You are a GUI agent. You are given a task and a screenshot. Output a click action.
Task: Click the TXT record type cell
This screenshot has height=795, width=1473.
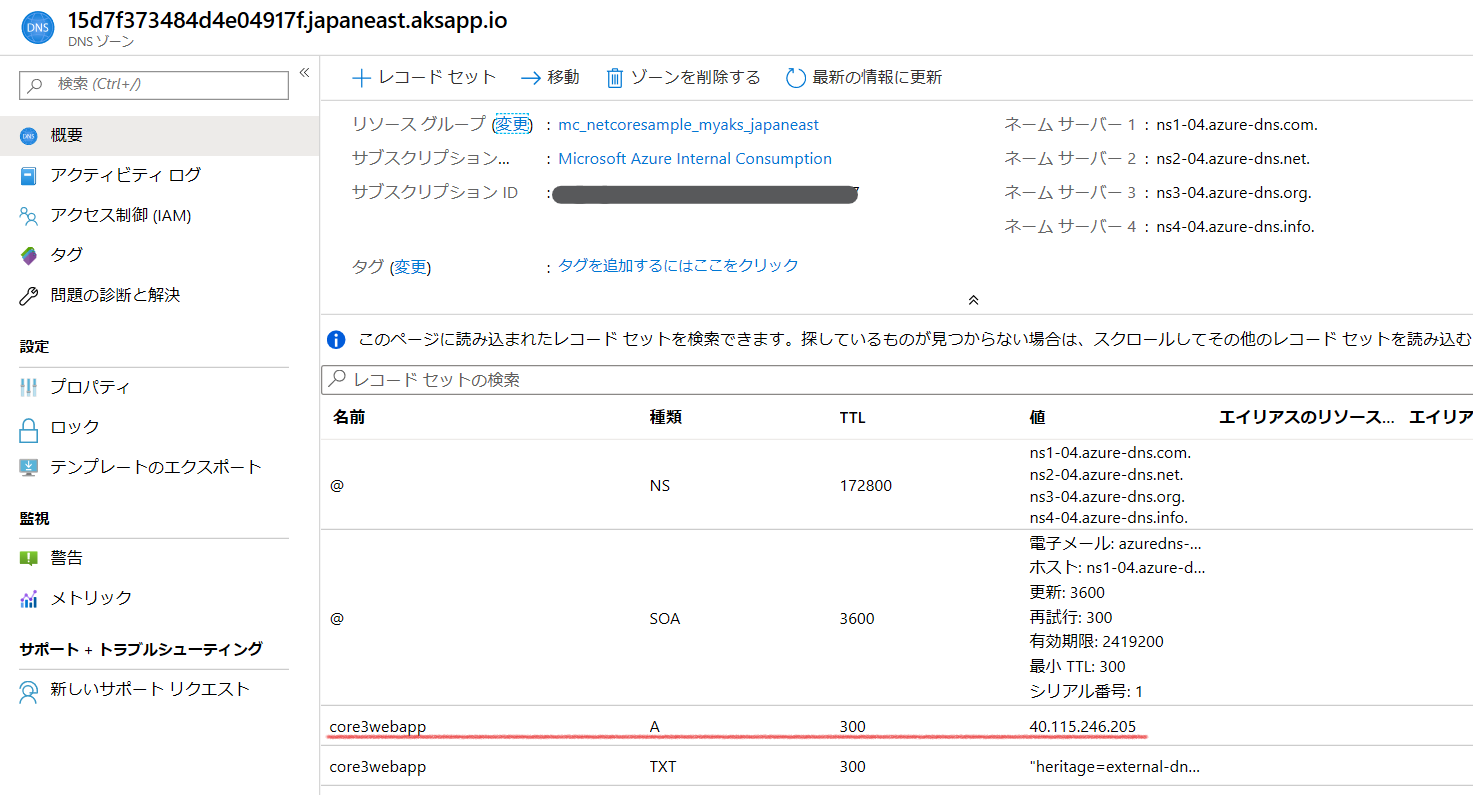point(663,767)
